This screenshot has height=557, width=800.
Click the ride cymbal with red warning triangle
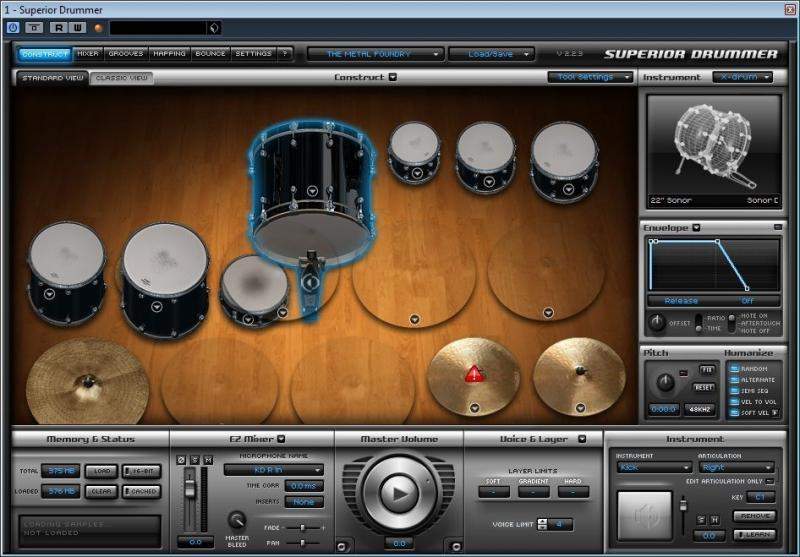pos(474,376)
